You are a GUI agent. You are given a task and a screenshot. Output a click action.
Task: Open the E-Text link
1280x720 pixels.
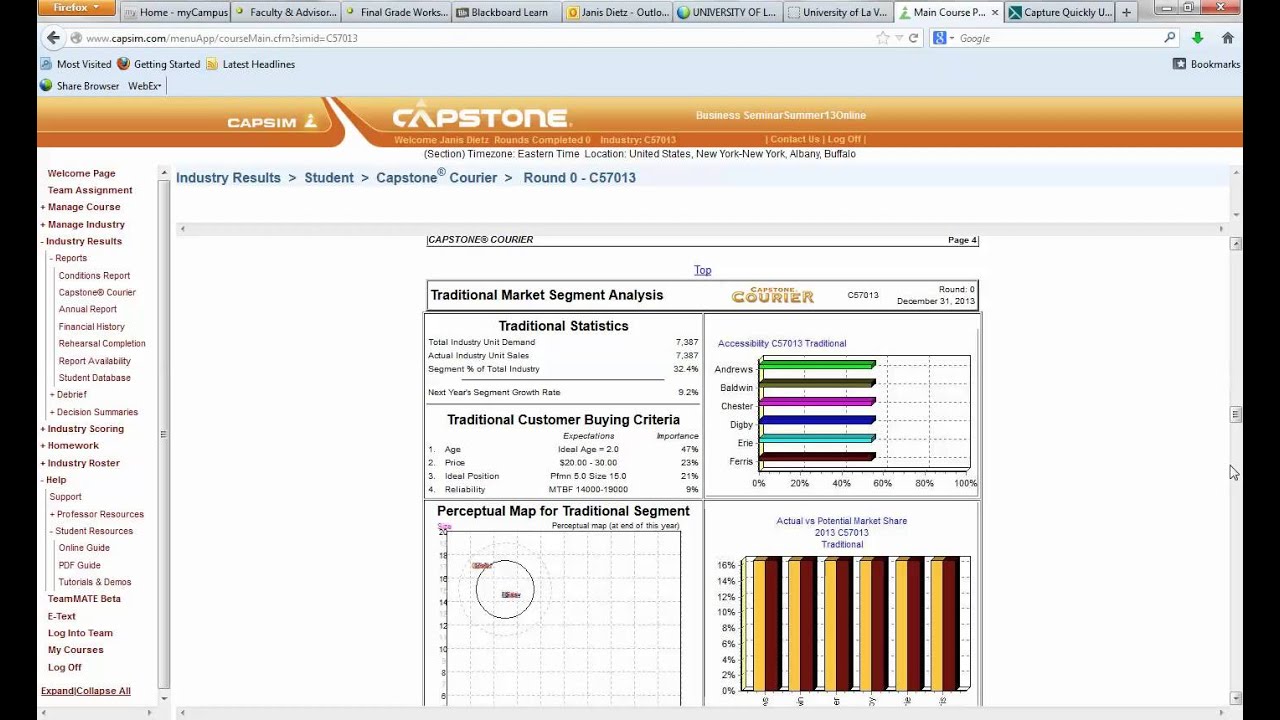tap(61, 616)
